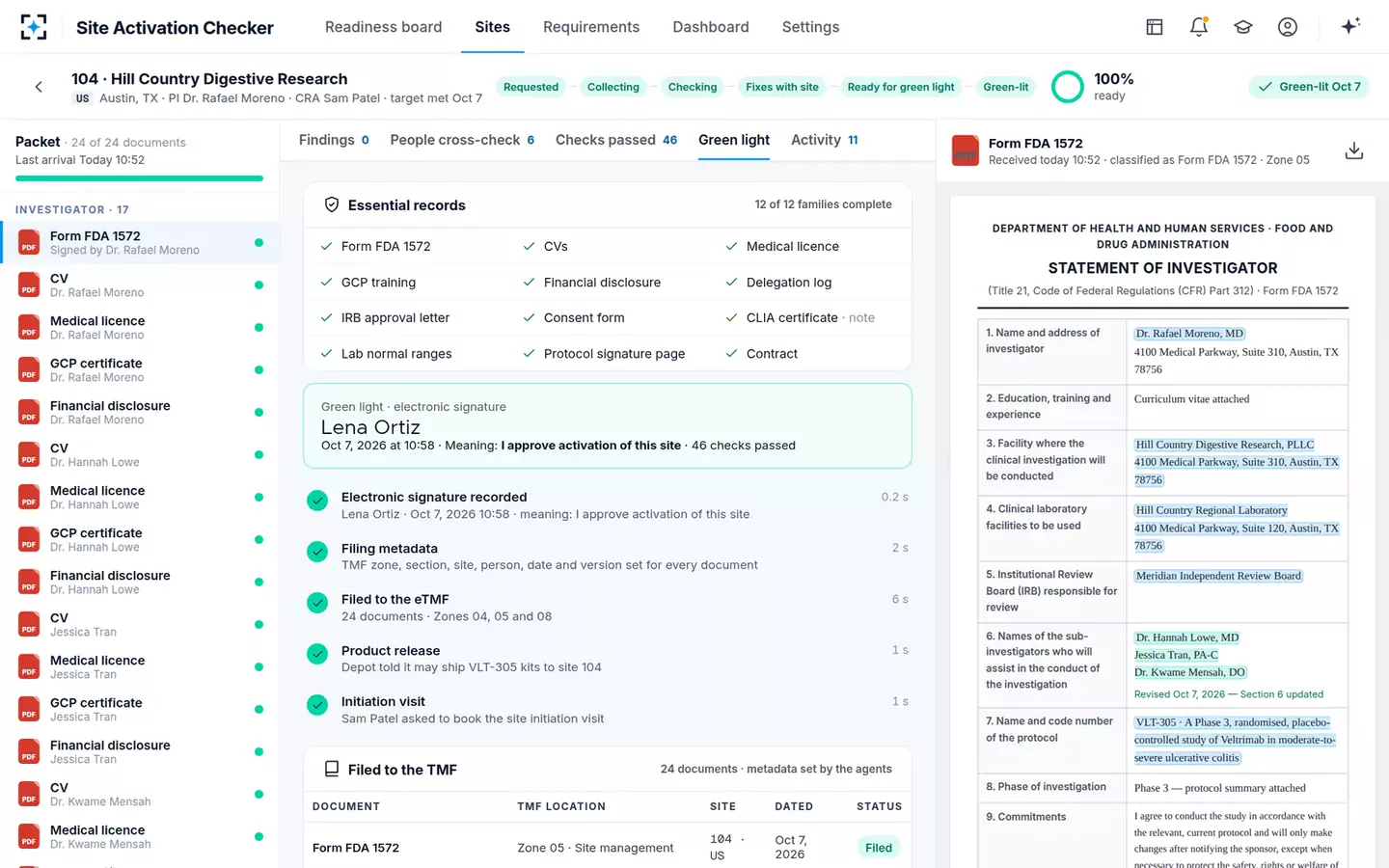1389x868 pixels.
Task: Select the Ready for green light stage pill
Action: pyautogui.click(x=901, y=87)
